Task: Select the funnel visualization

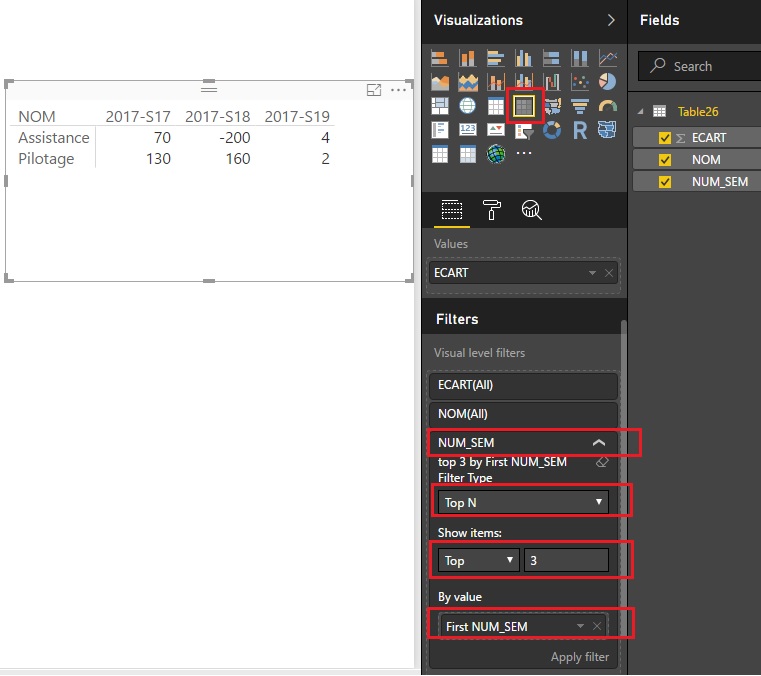Action: (x=579, y=106)
